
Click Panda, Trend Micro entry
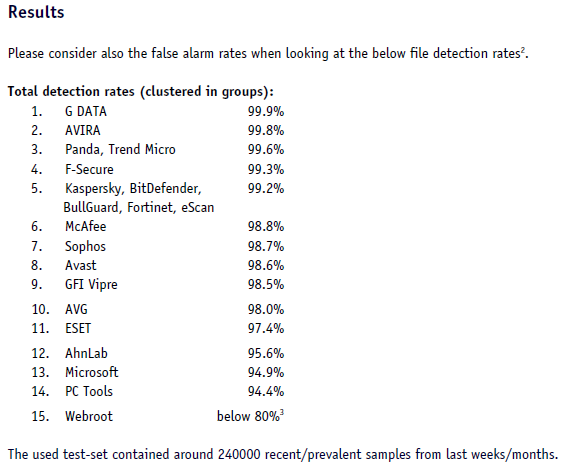coord(120,149)
